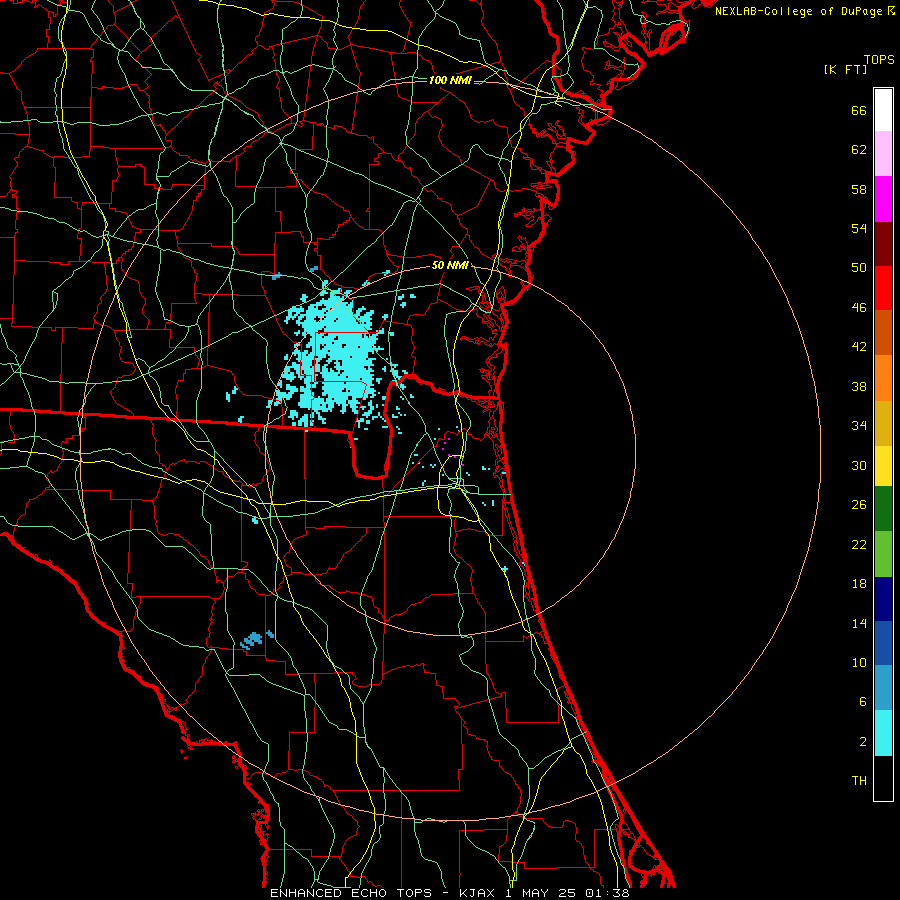900x900 pixels.
Task: Click the magenta echo pixels near radar center
Action: (x=446, y=445)
